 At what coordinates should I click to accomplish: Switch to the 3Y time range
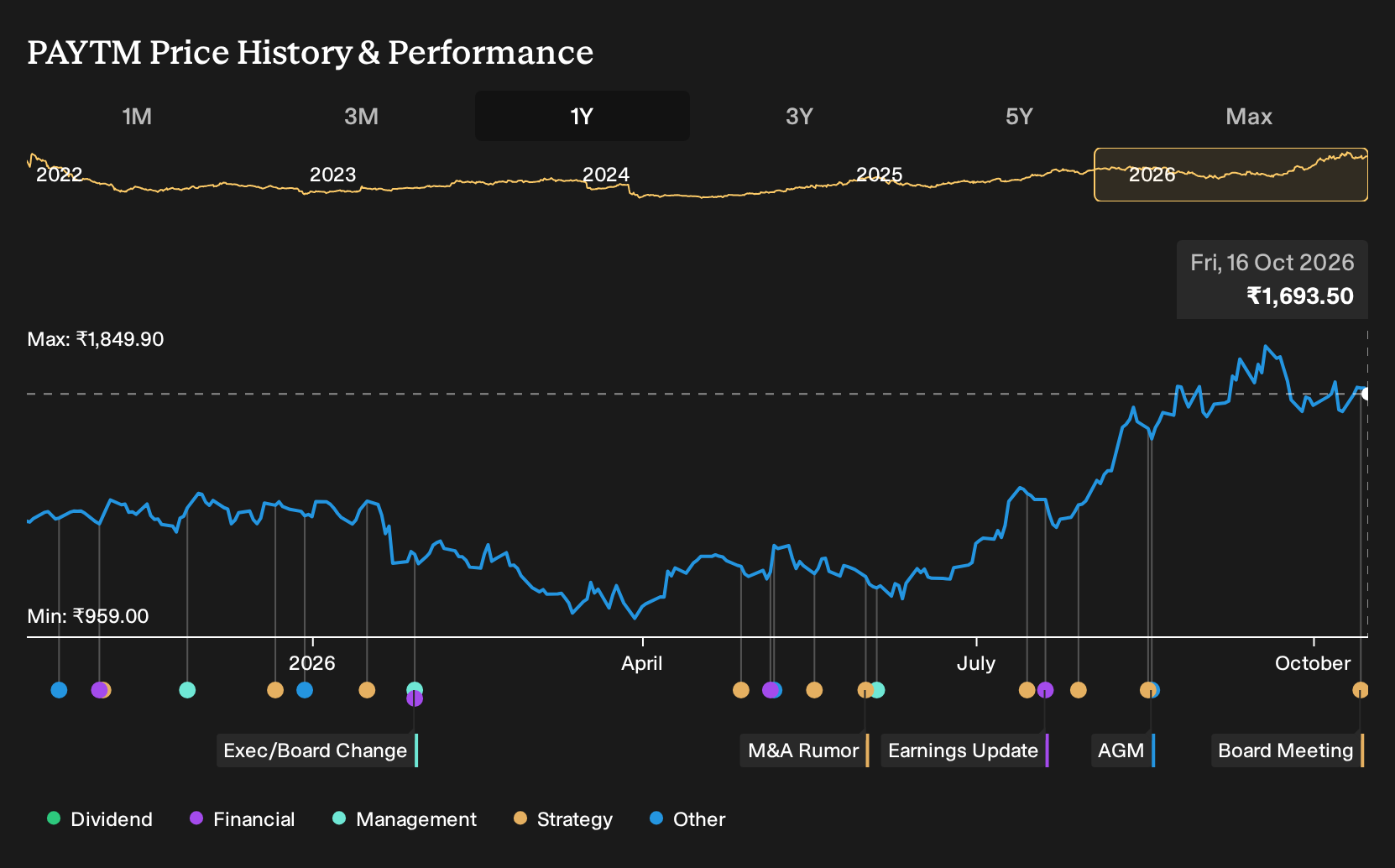799,116
